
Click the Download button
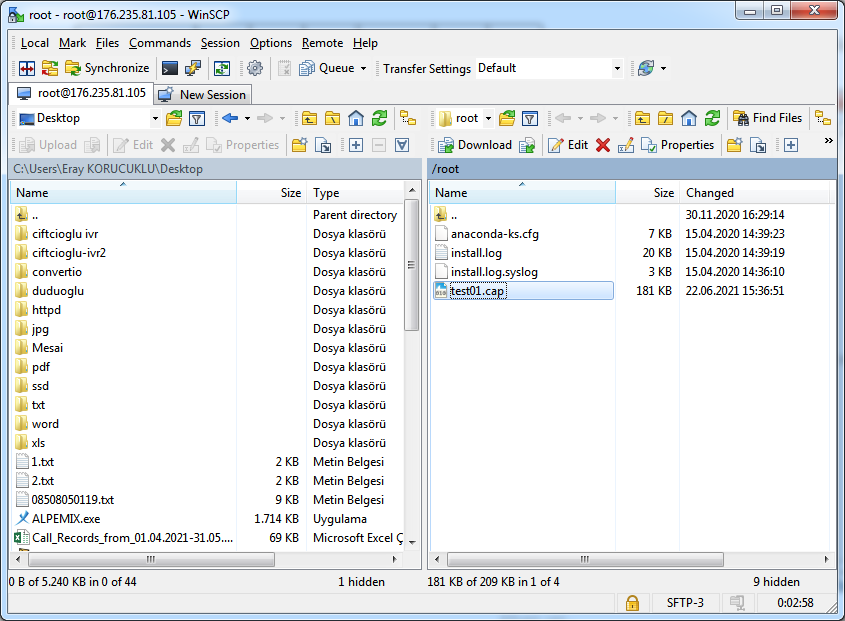(x=476, y=145)
